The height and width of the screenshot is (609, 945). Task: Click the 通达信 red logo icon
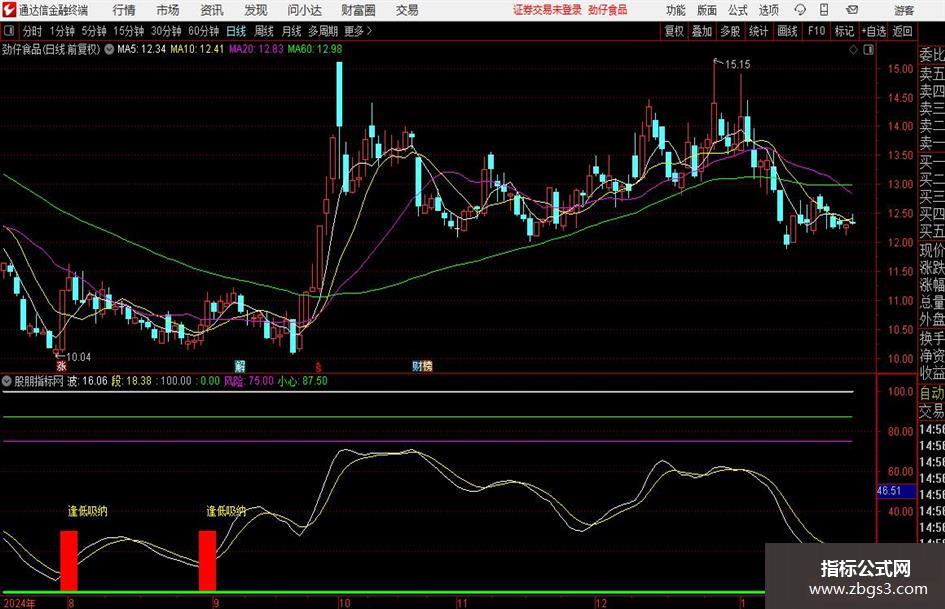pyautogui.click(x=10, y=10)
